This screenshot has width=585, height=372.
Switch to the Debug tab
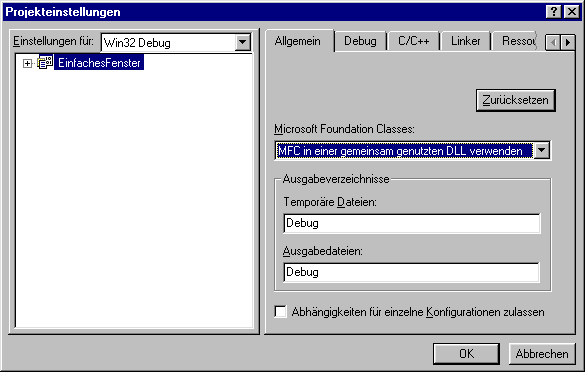point(360,41)
